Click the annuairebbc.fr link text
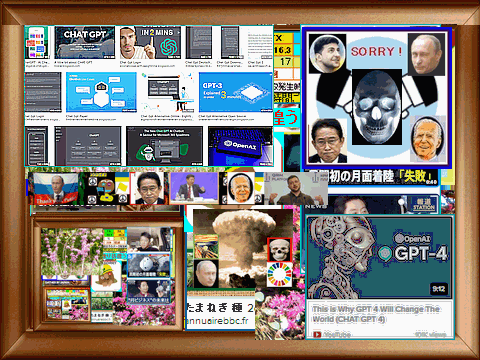Viewport: 480px width, 360px height. 218,321
